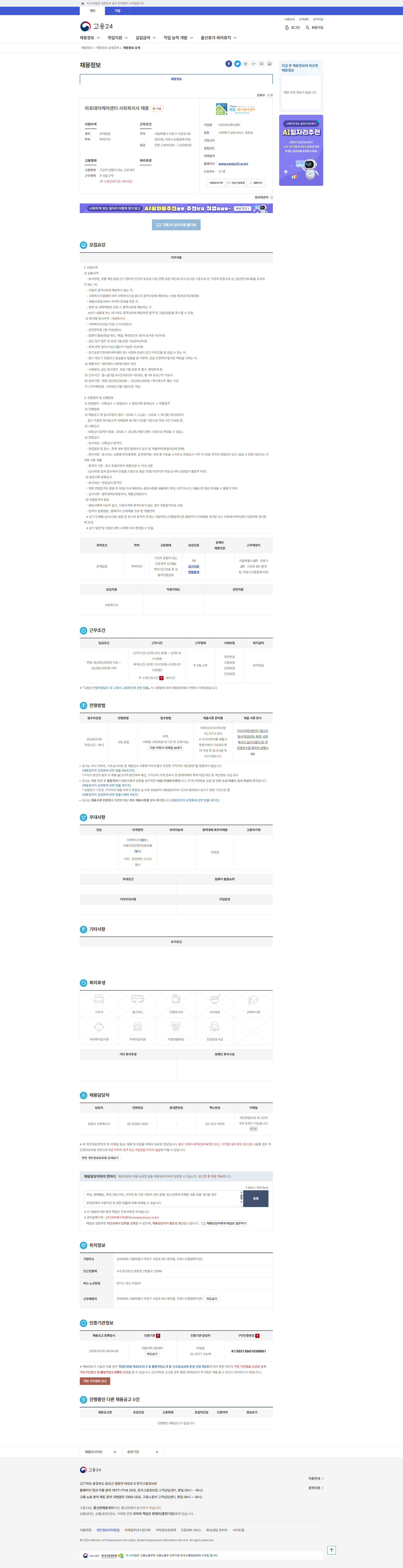Image resolution: width=403 pixels, height=1568 pixels.
Task: Click the 회원가입 person icon
Action: pos(307,27)
